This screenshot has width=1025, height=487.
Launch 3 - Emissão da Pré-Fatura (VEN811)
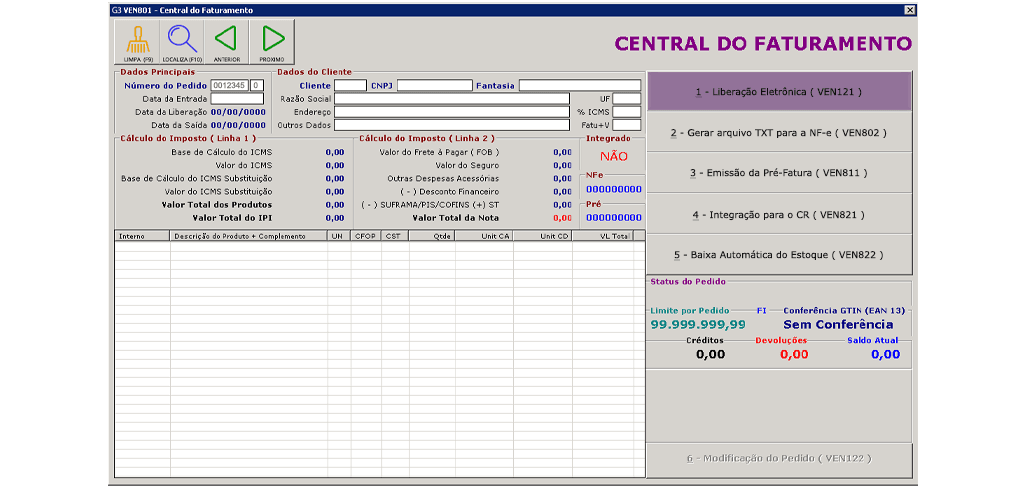779,173
